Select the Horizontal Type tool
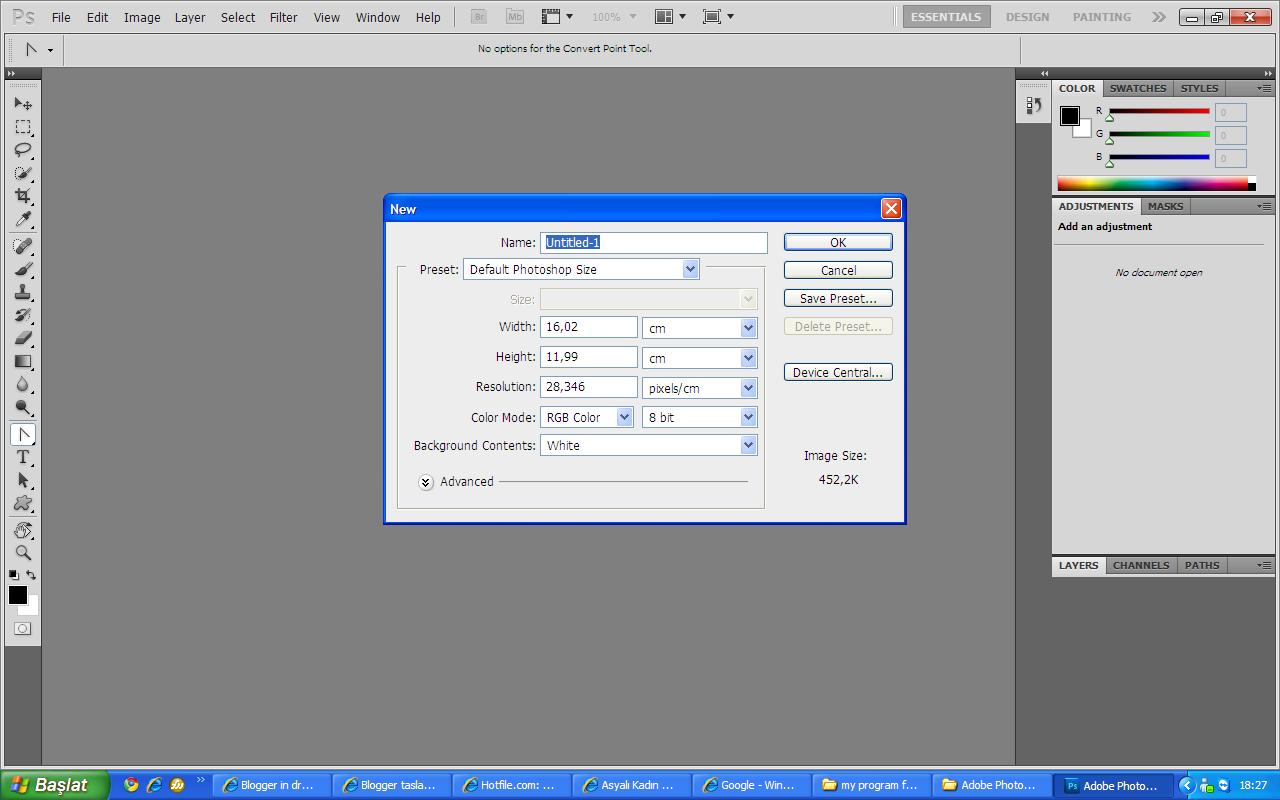This screenshot has width=1280, height=800. [x=22, y=459]
